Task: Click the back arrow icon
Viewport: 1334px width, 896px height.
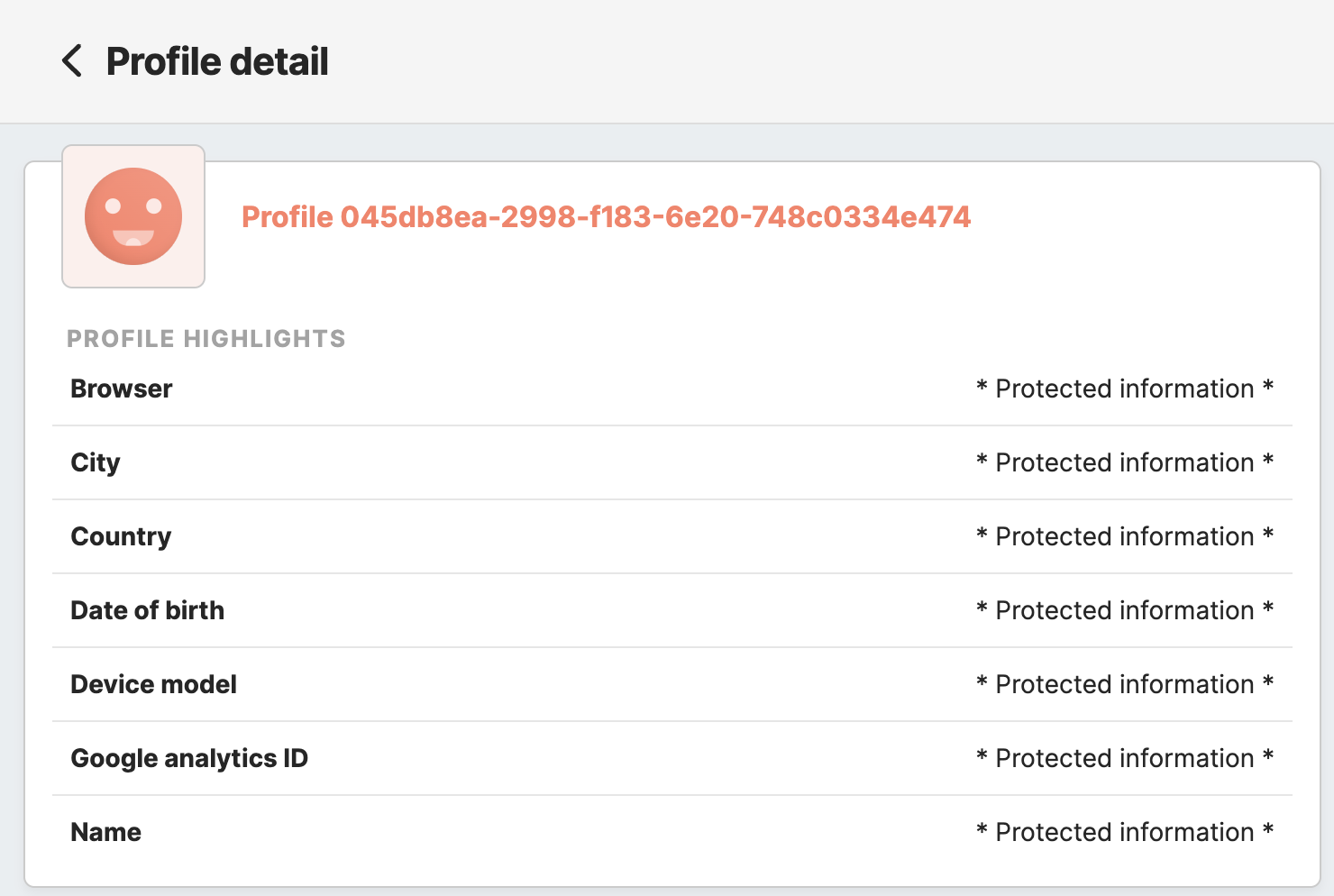Action: click(72, 61)
